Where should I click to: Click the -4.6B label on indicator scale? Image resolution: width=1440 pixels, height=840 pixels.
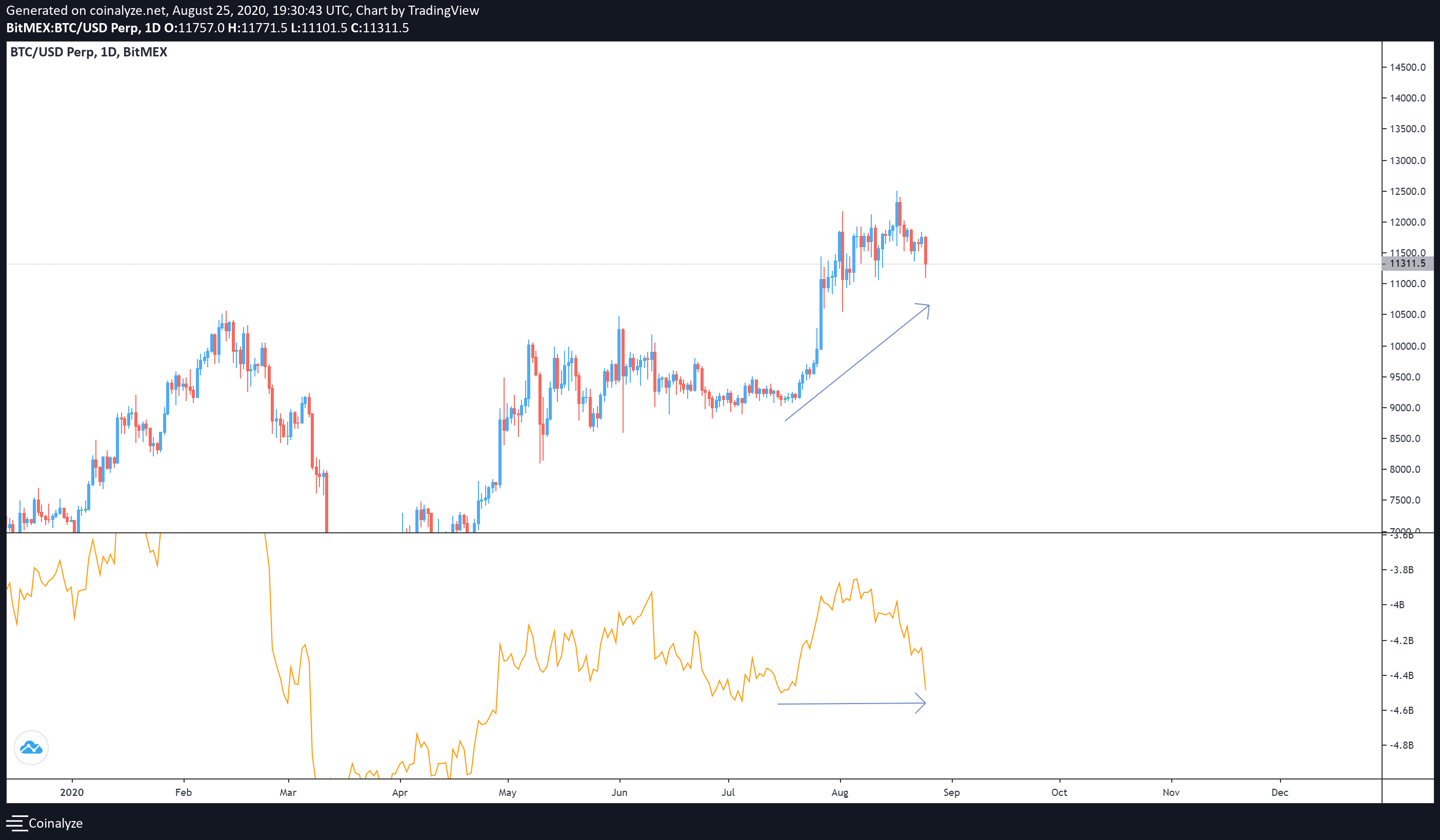tap(1401, 710)
